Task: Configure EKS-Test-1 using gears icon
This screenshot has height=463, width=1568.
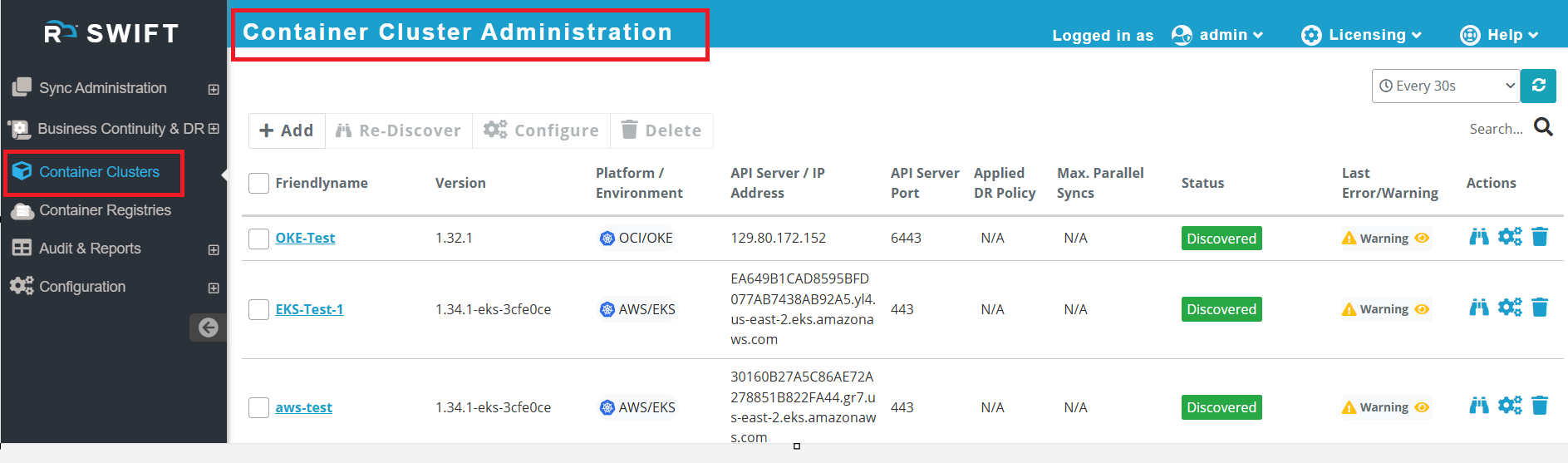Action: click(1510, 308)
